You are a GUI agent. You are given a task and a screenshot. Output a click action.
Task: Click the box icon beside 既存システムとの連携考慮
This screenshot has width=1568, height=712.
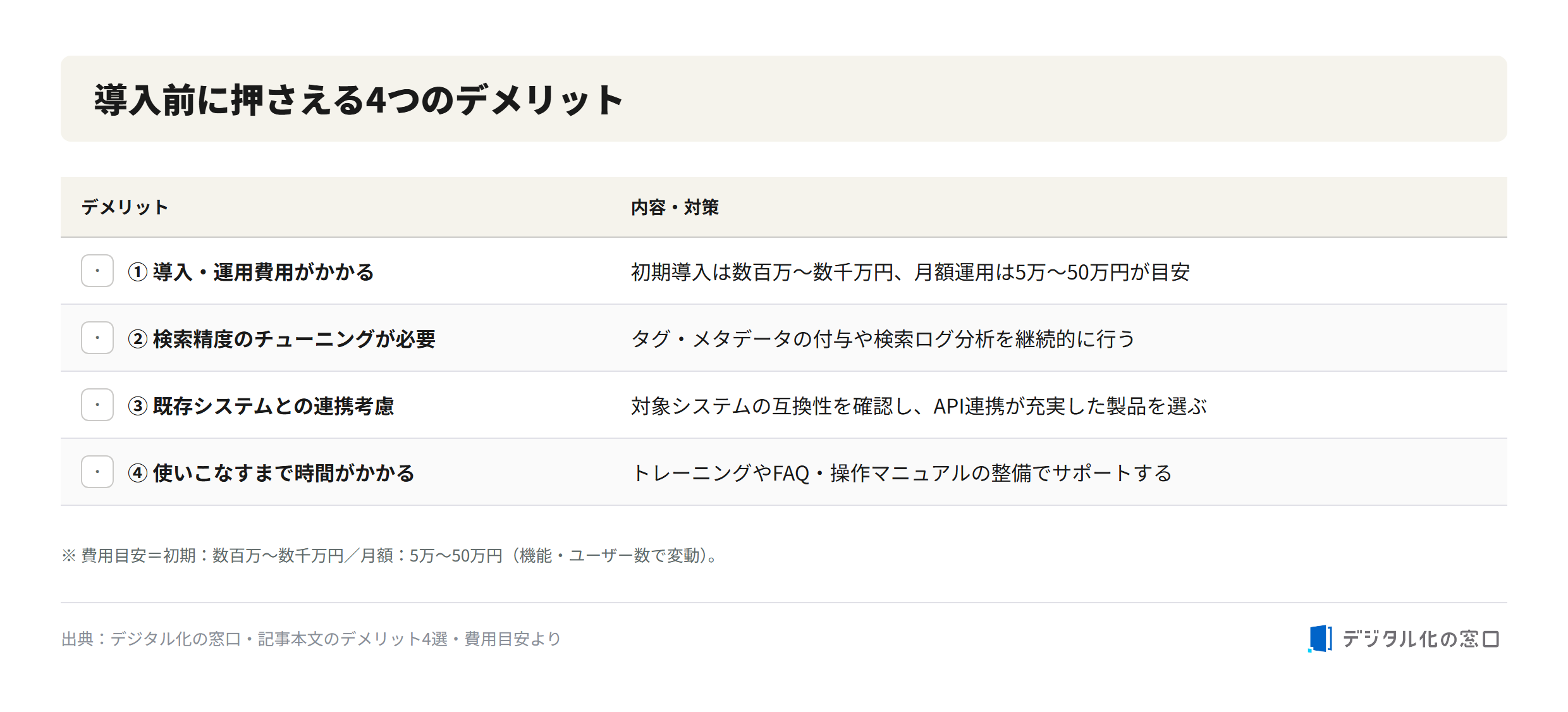[x=97, y=405]
